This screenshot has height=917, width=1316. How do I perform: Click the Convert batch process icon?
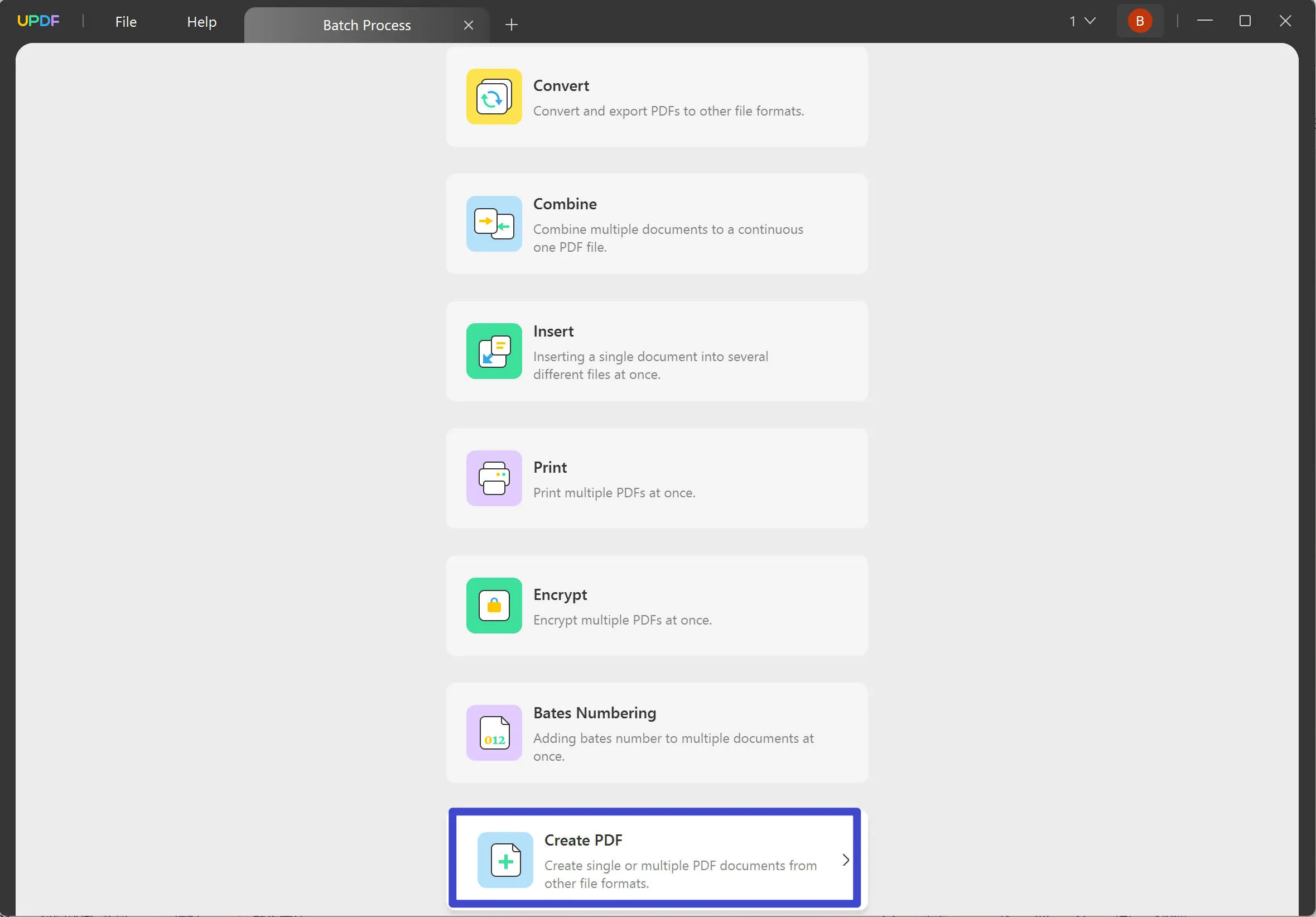click(494, 96)
